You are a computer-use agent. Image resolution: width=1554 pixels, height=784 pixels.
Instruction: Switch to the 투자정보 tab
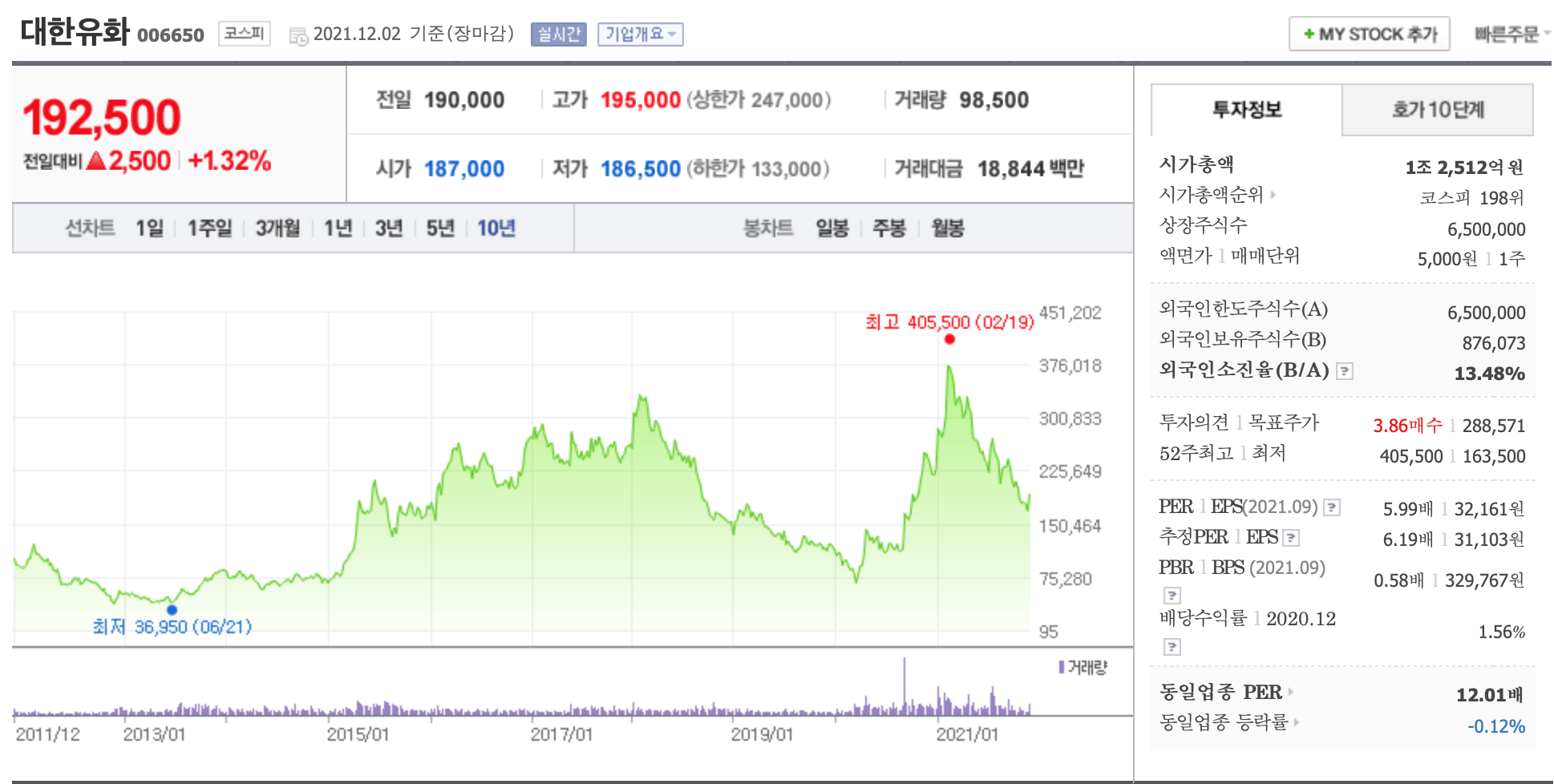coord(1247,110)
